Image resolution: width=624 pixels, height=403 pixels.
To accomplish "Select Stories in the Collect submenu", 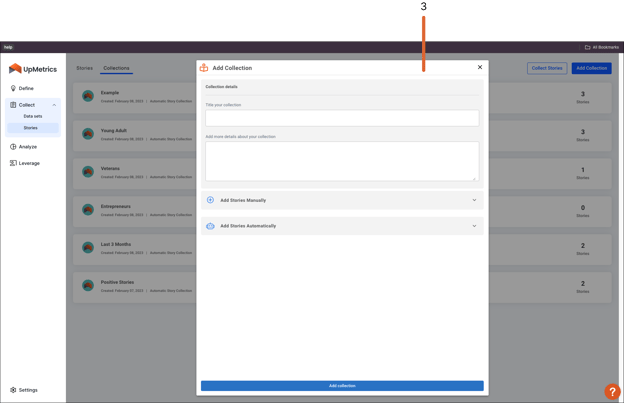I will 31,128.
